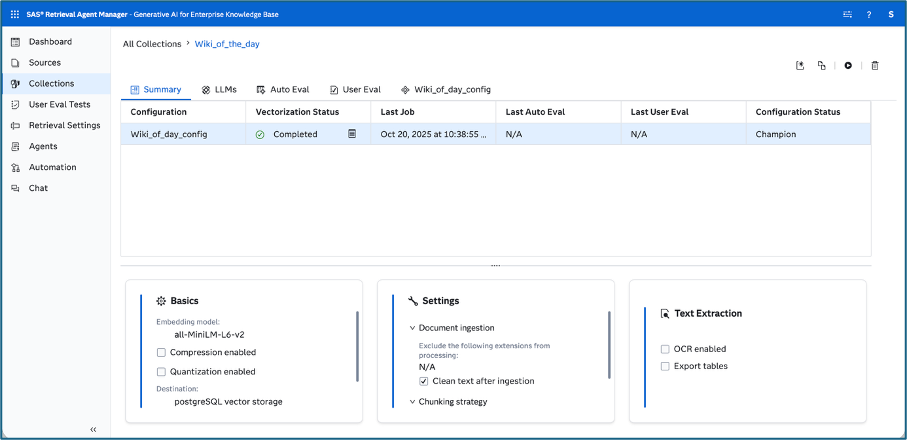Screen dimensions: 908x440
Task: Sort by the Vectorization Status column header
Action: pos(309,112)
